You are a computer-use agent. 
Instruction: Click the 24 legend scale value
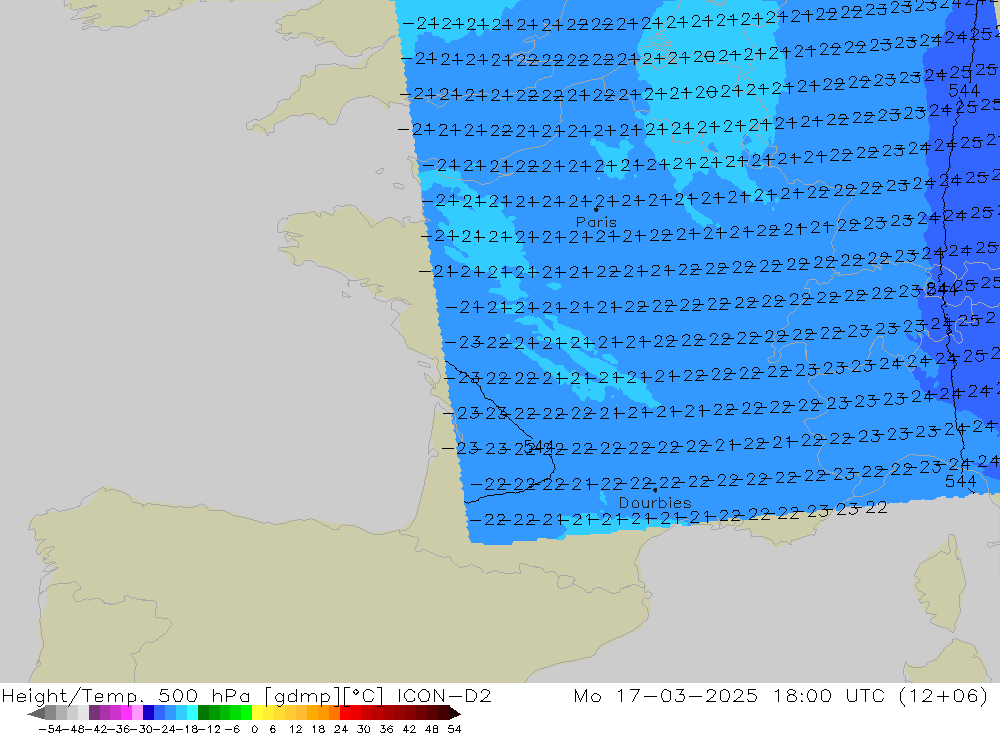click(x=341, y=729)
